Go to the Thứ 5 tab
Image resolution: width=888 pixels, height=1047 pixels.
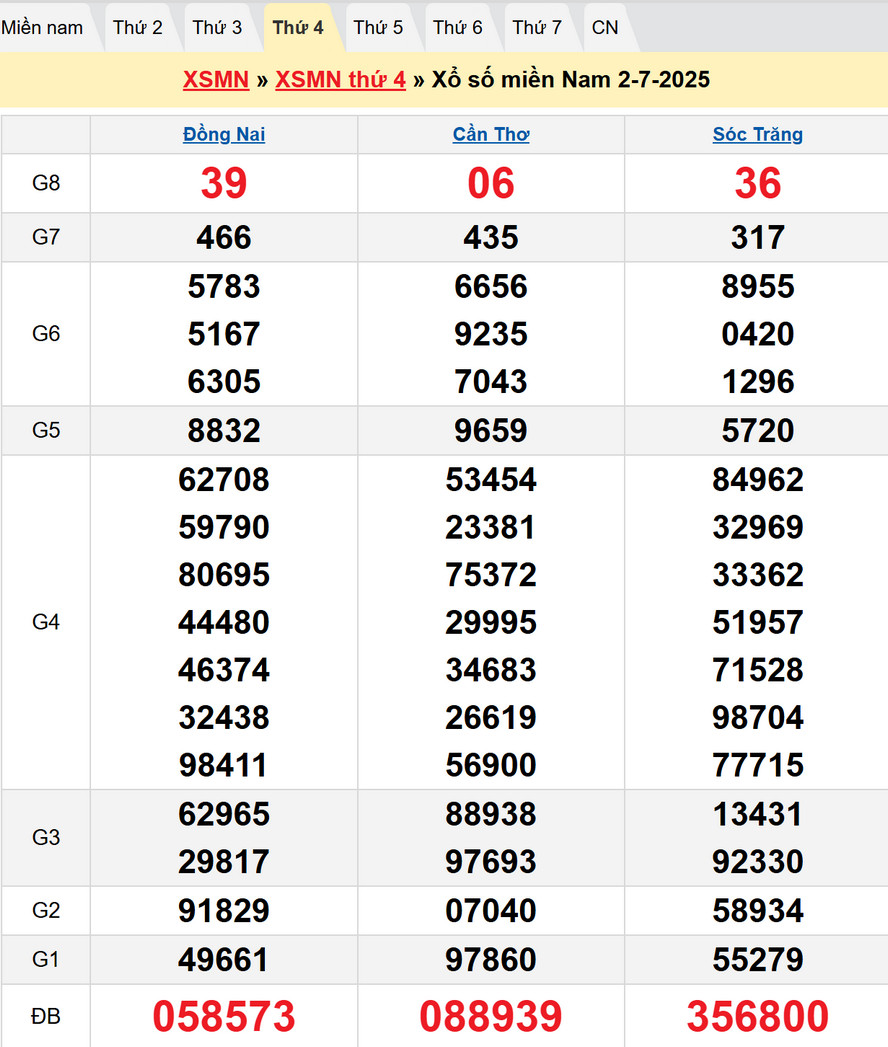coord(378,28)
